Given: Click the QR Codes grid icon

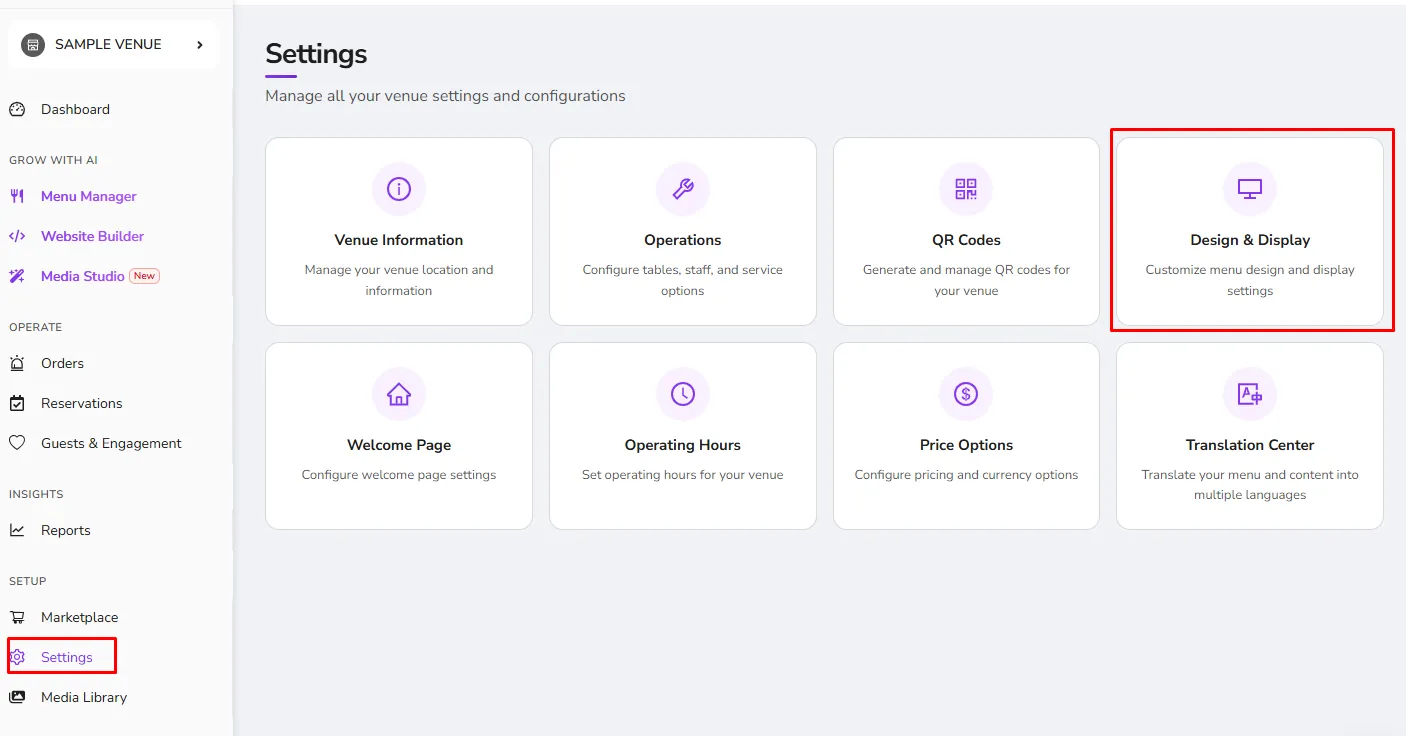Looking at the screenshot, I should pyautogui.click(x=966, y=189).
